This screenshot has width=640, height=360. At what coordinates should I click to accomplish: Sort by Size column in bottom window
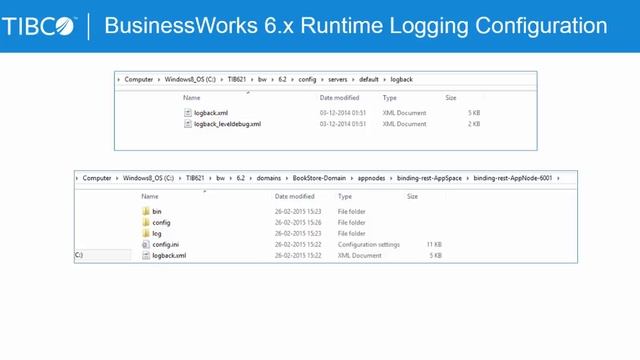click(x=412, y=196)
